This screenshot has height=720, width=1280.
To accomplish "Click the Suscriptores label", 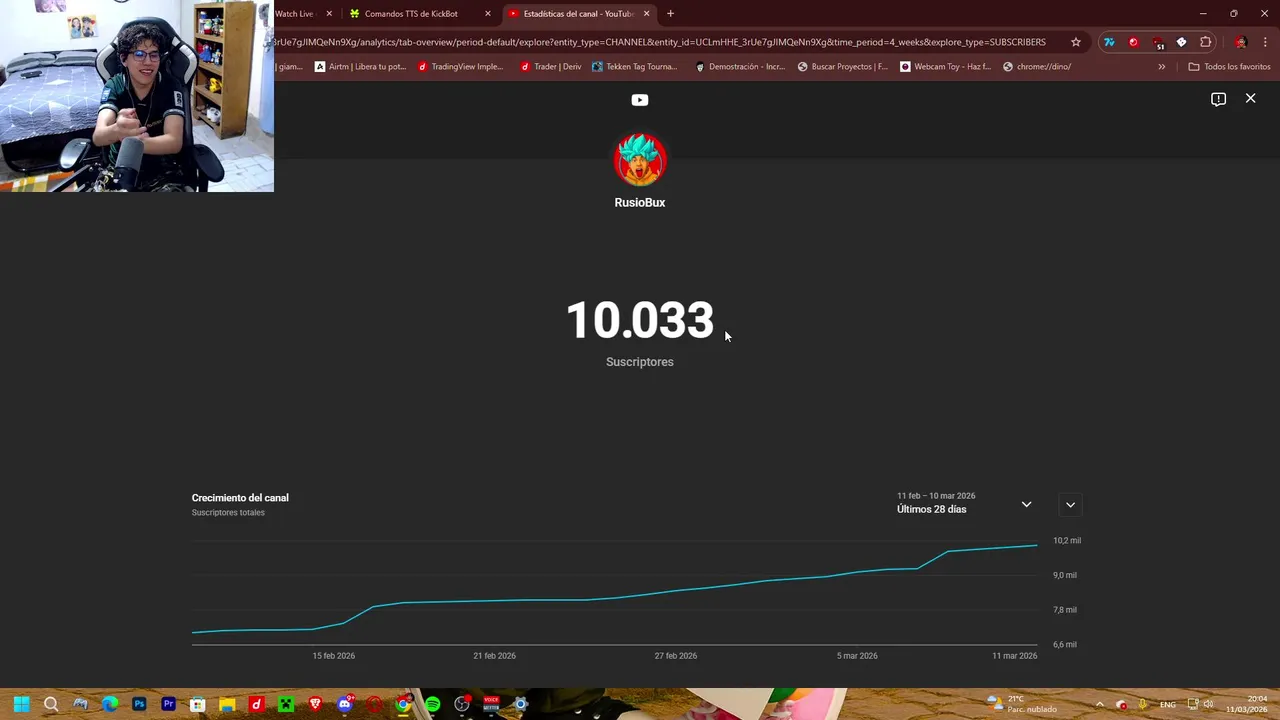I will [x=640, y=362].
